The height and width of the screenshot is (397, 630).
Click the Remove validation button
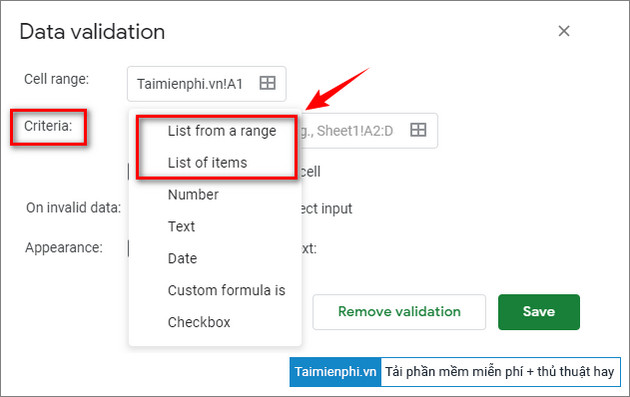click(399, 312)
